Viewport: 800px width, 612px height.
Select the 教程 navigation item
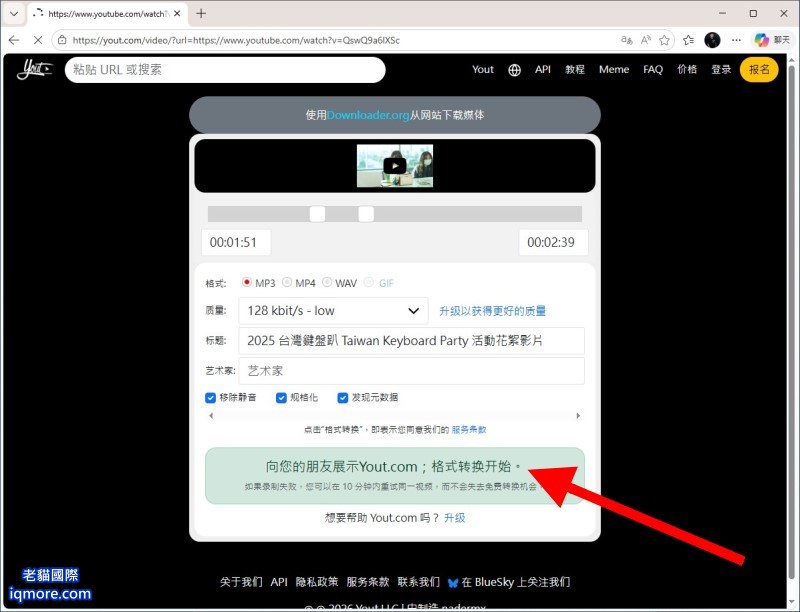click(x=575, y=69)
